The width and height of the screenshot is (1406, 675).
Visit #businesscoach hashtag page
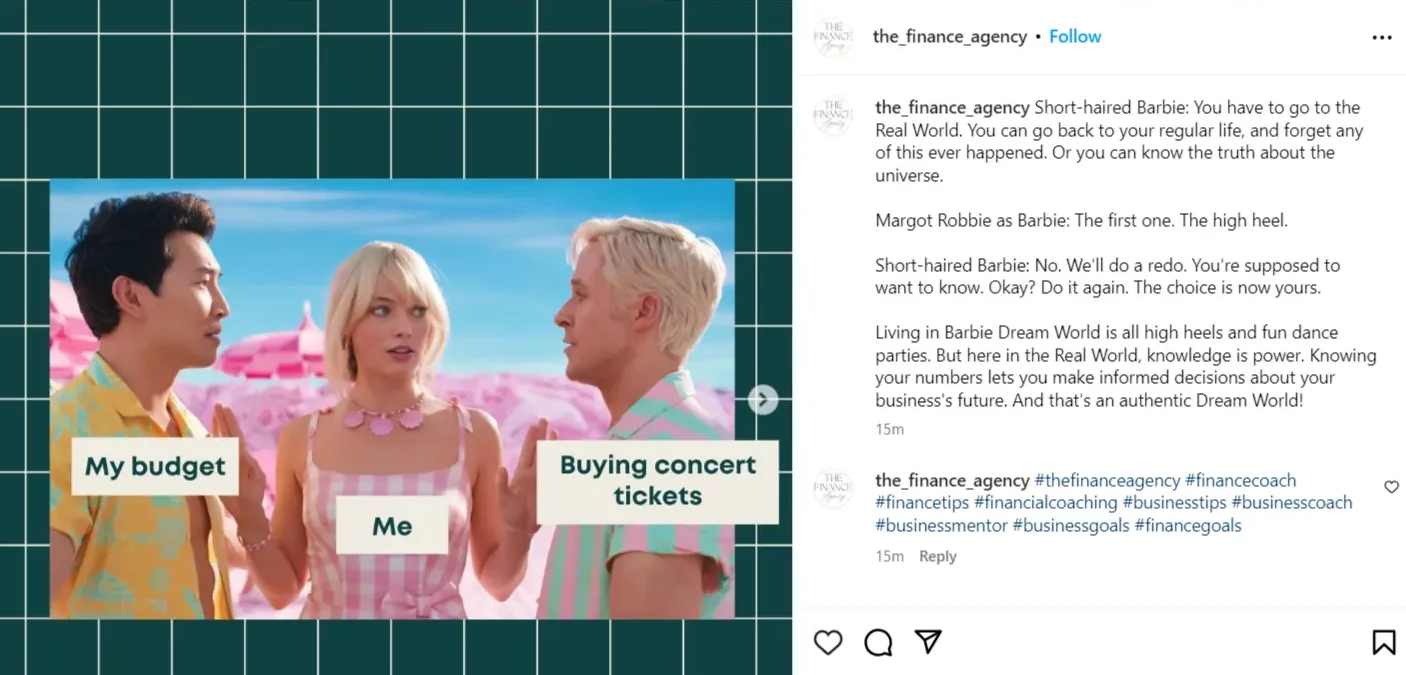pos(1291,502)
